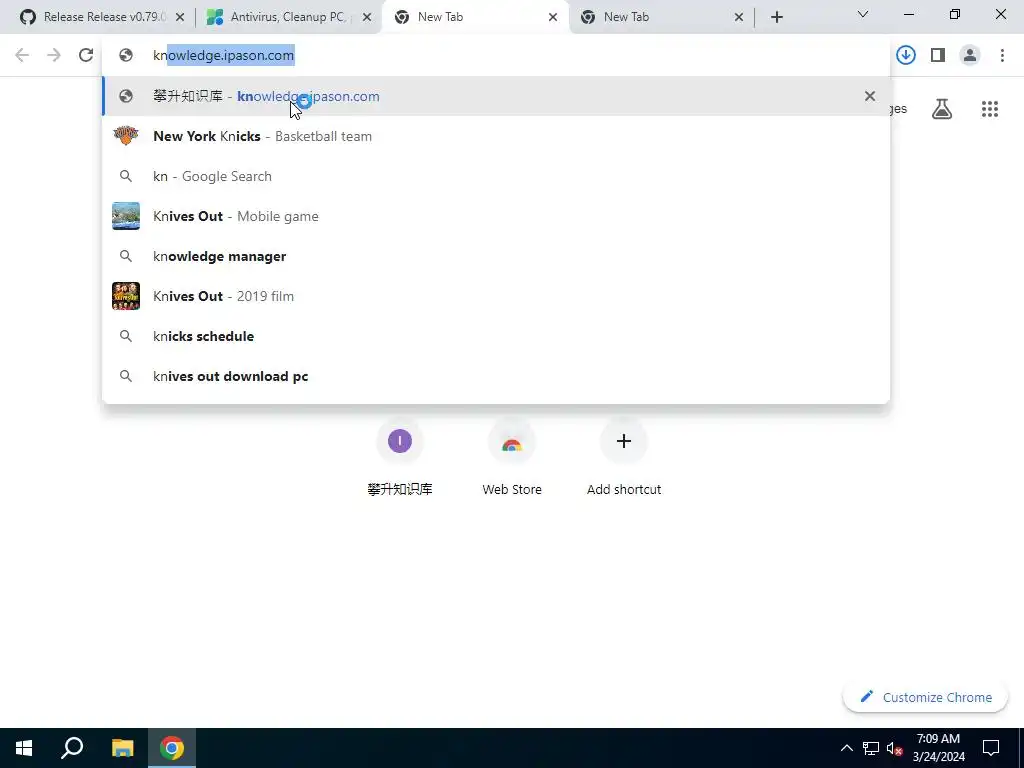Select the New York Knicks suggestion
1024x768 pixels.
pos(495,136)
